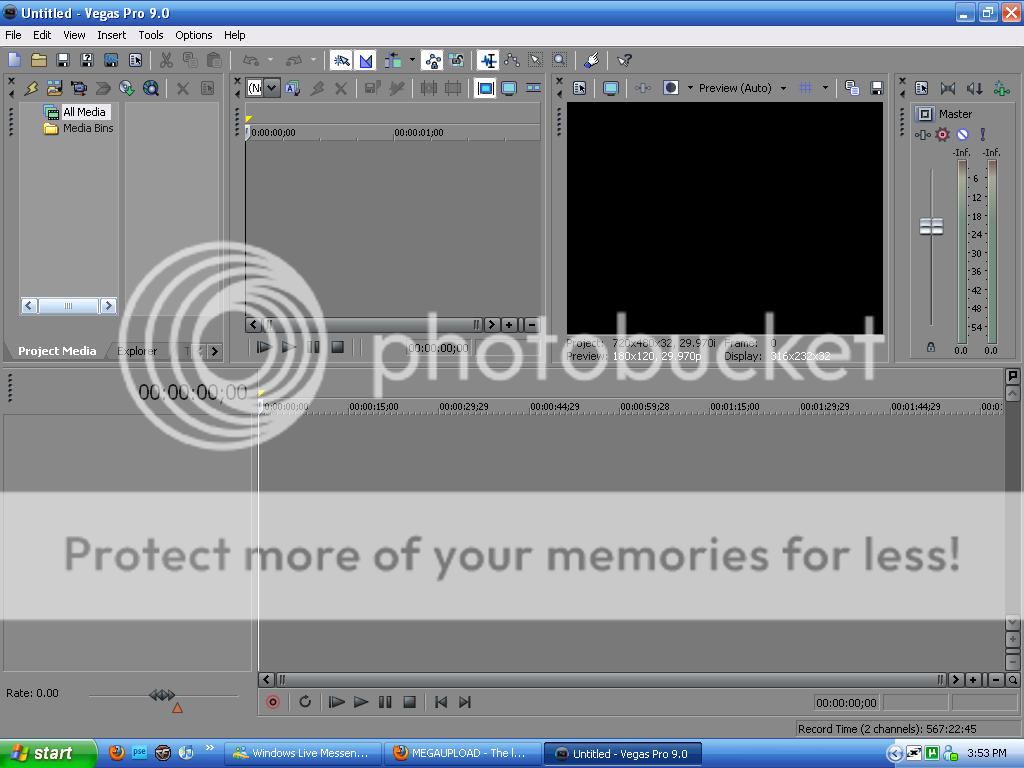Screen dimensions: 1024x768
Task: Click the Downmix Output icon in mixer
Action: click(x=948, y=88)
